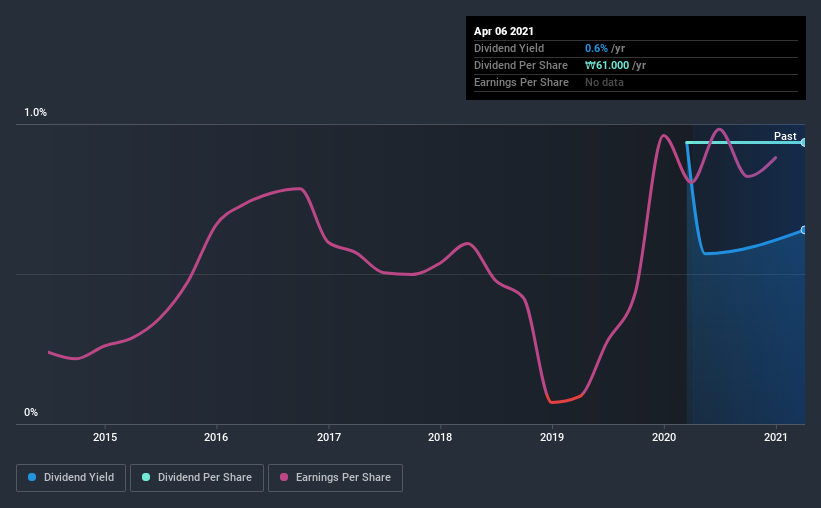
Task: Click the Dividend Yield line endpoint marker
Action: [804, 230]
